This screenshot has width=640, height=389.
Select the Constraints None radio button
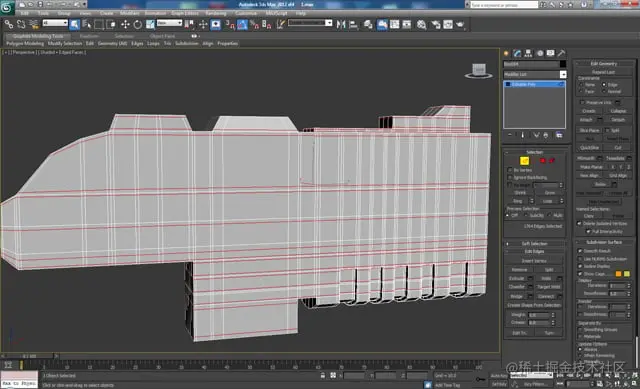tap(581, 84)
